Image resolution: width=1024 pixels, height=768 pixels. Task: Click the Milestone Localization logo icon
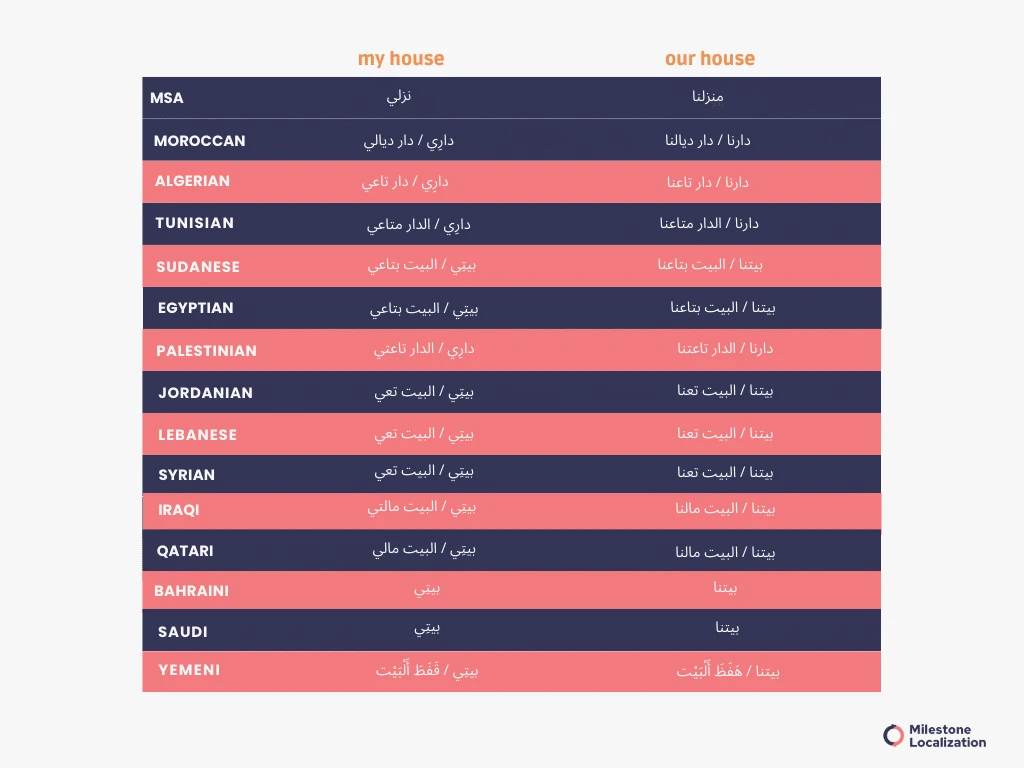click(893, 736)
